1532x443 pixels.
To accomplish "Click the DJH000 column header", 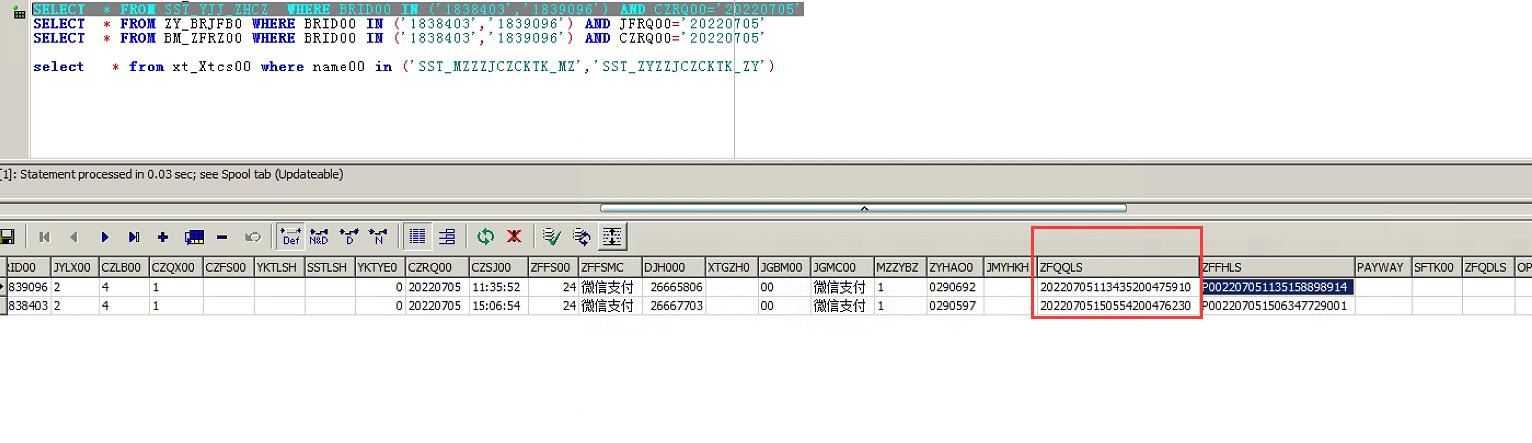I will [x=672, y=268].
